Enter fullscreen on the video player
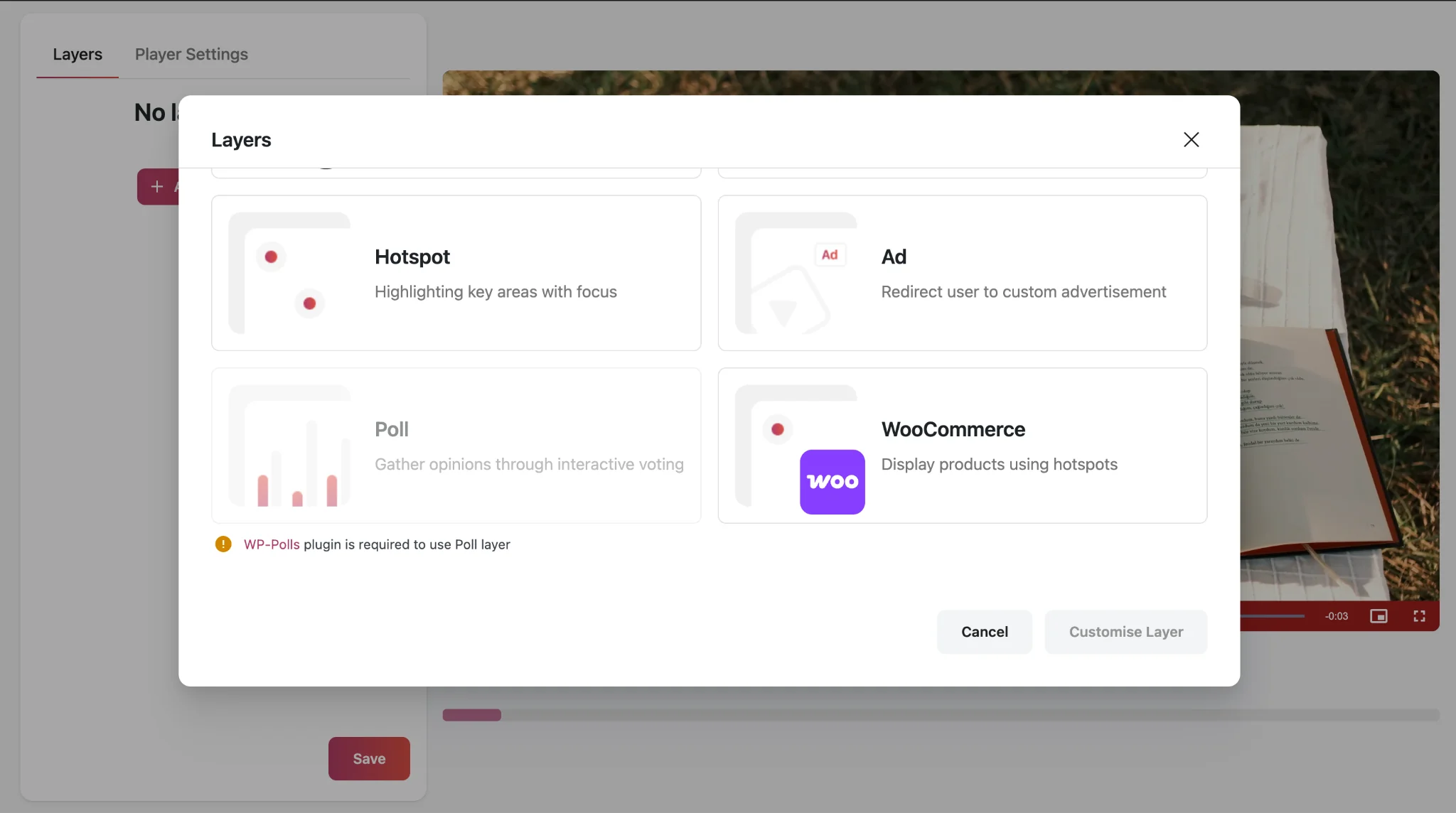Image resolution: width=1456 pixels, height=813 pixels. [x=1419, y=616]
